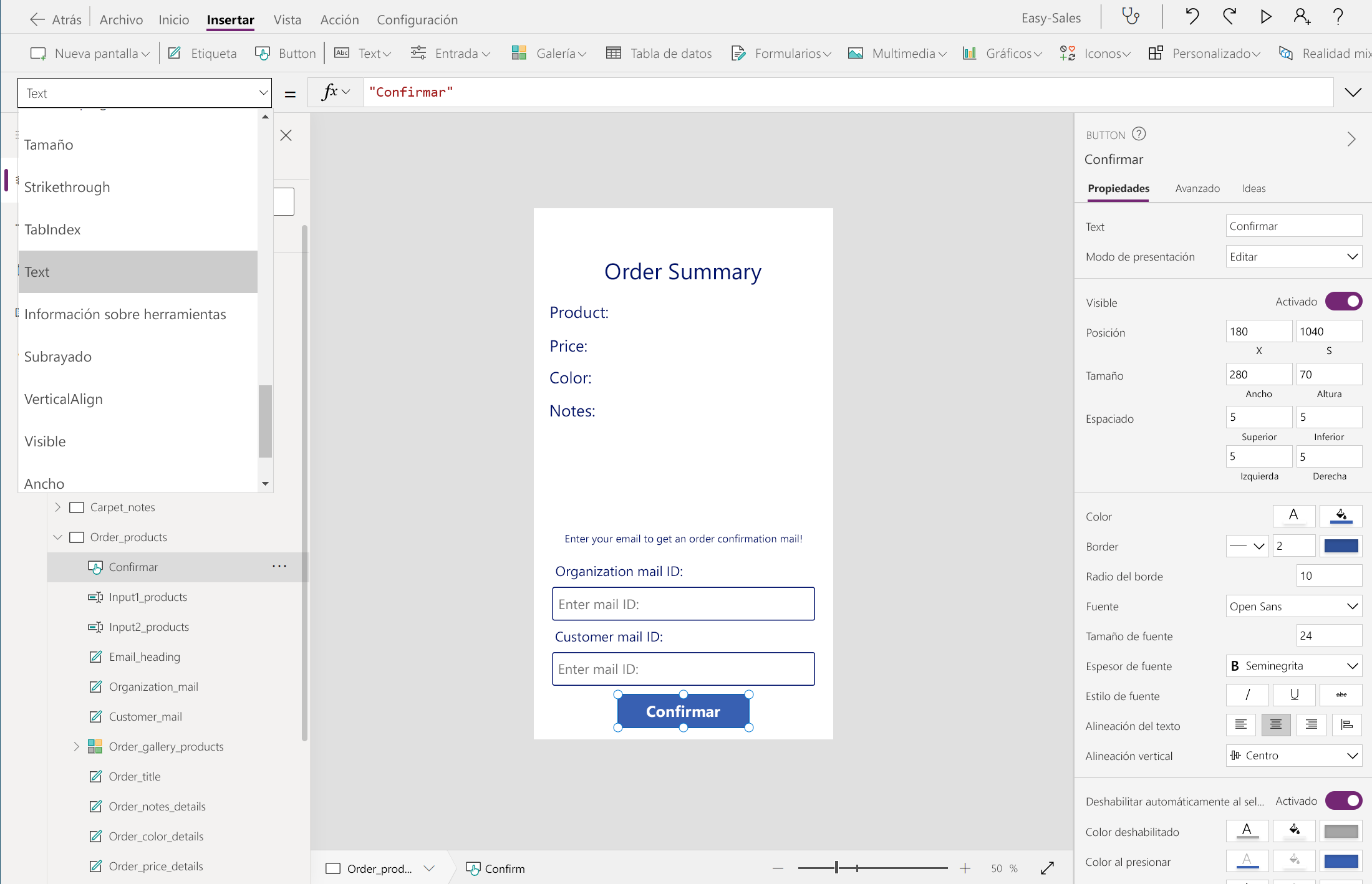Open the Configuración menu
The width and height of the screenshot is (1372, 884).
coord(417,19)
